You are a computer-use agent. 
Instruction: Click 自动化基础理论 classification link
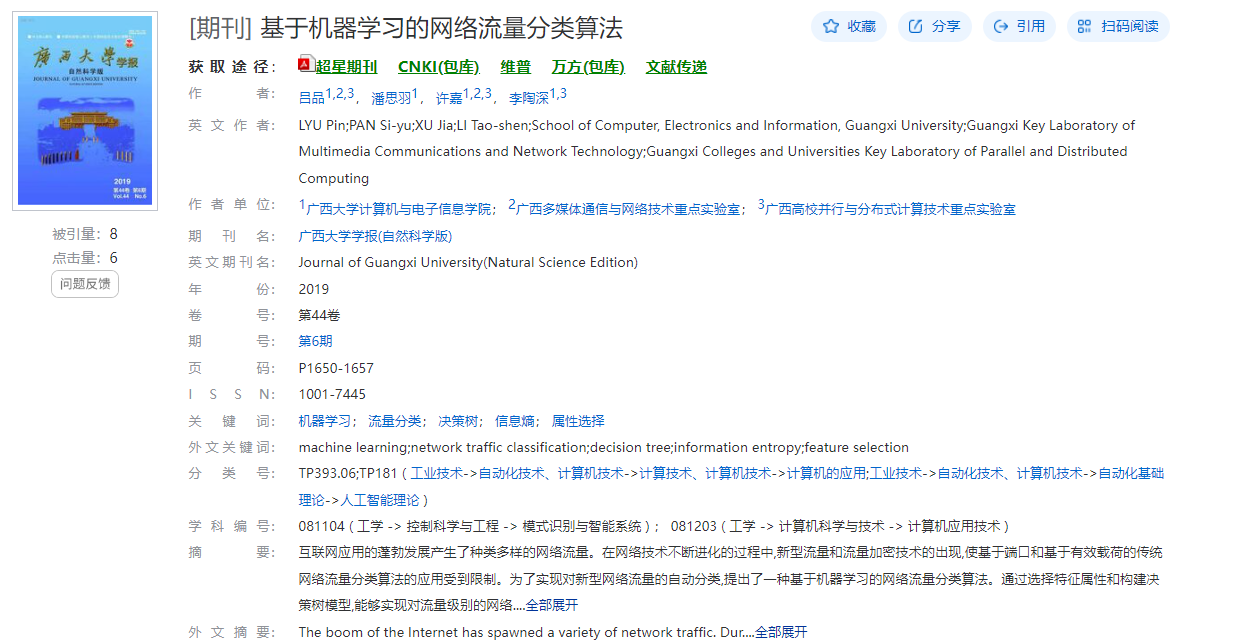(1131, 473)
